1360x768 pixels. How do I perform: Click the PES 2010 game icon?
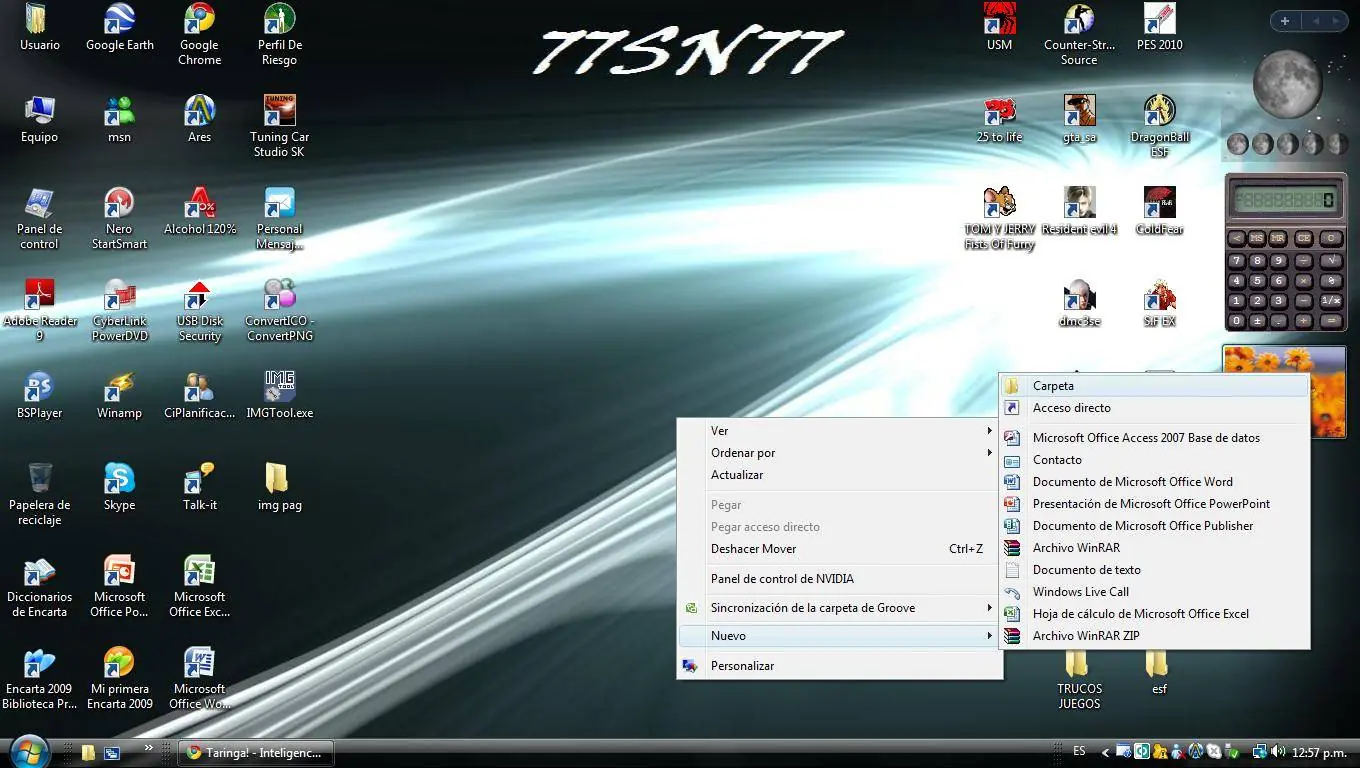[x=1159, y=27]
